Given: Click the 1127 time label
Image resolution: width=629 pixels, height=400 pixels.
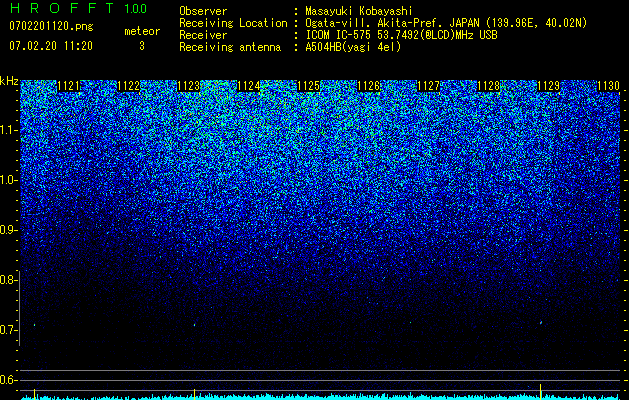Looking at the screenshot, I should [428, 86].
